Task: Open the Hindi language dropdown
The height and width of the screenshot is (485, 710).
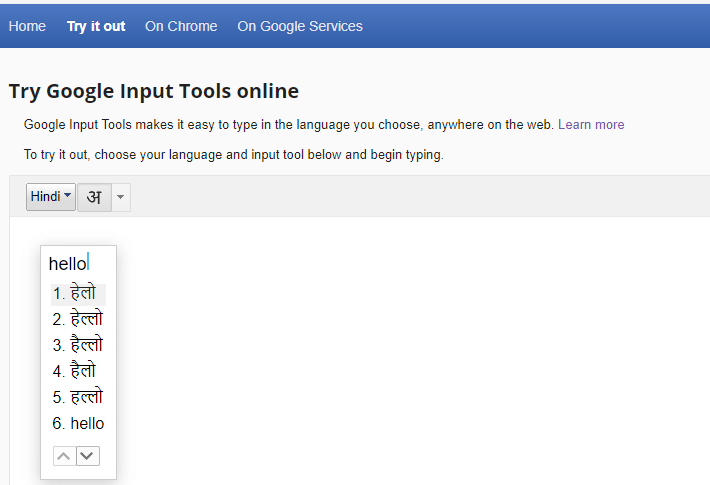Action: coord(51,197)
